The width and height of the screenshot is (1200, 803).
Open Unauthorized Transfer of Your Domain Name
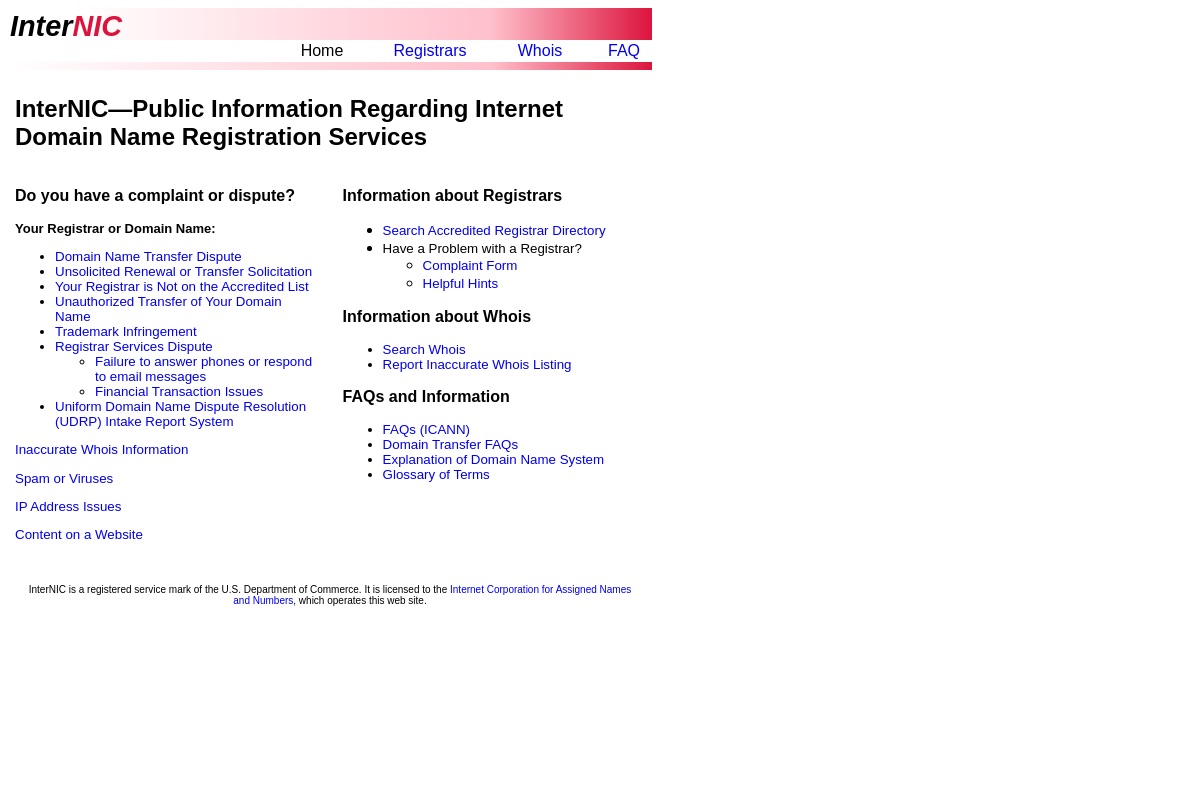[168, 309]
